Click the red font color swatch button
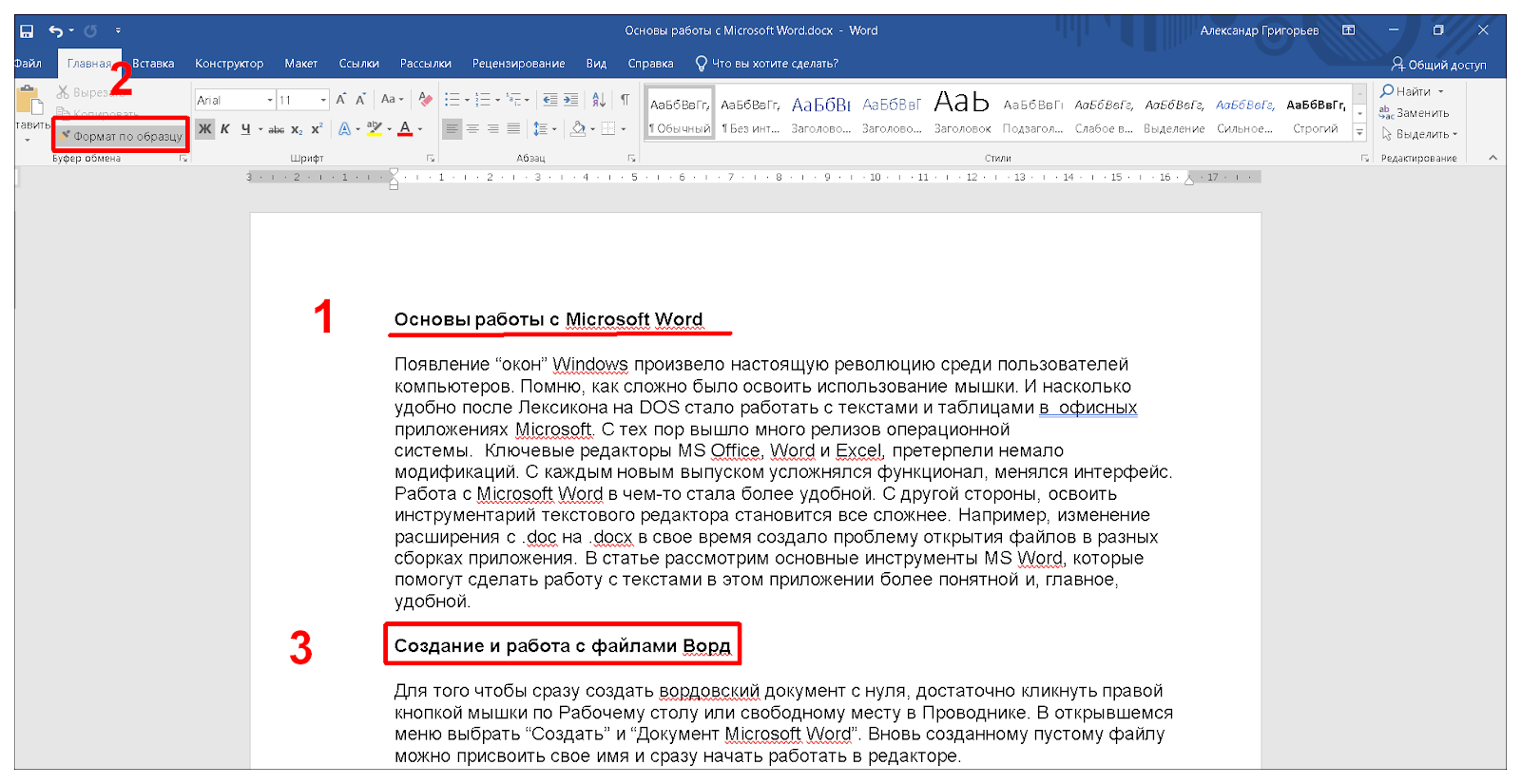 point(405,129)
